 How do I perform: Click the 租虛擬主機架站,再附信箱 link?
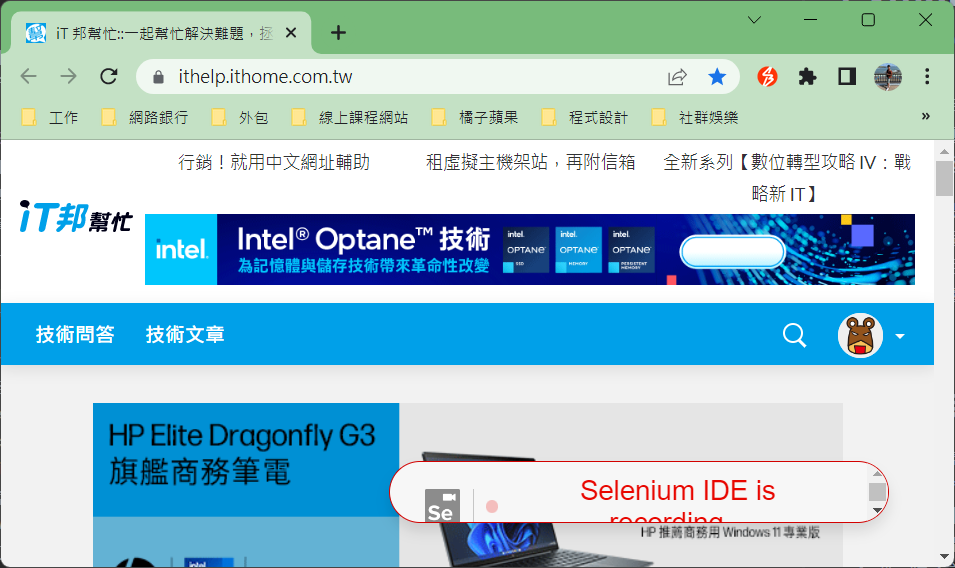coord(530,163)
